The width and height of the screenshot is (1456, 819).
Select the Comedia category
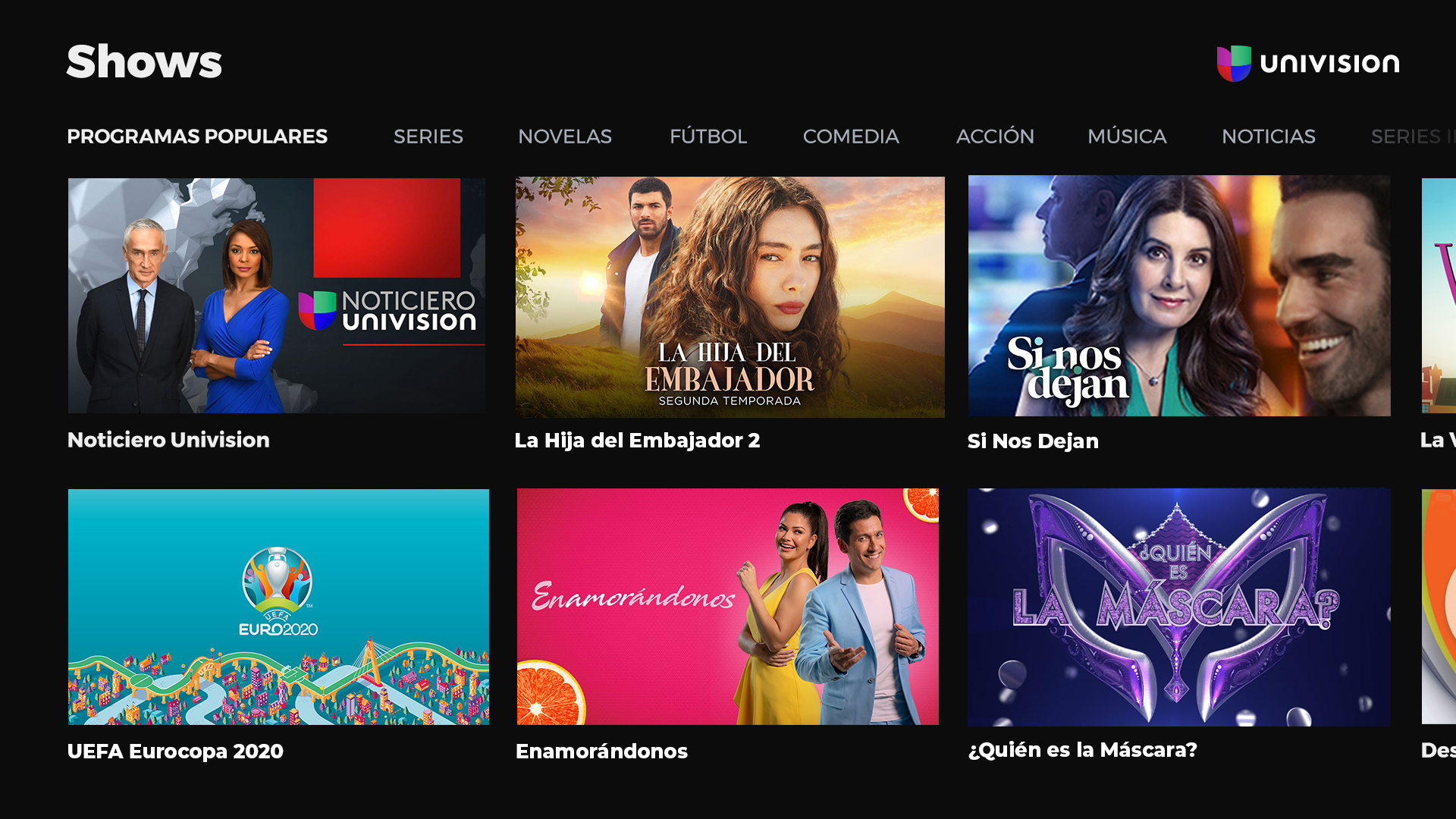851,136
